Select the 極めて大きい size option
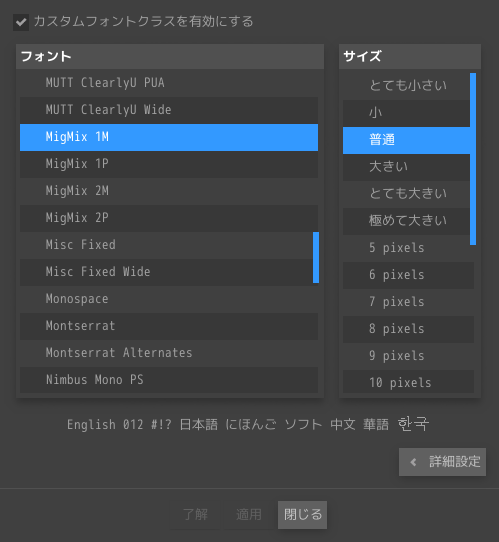499x542 pixels. 406,221
